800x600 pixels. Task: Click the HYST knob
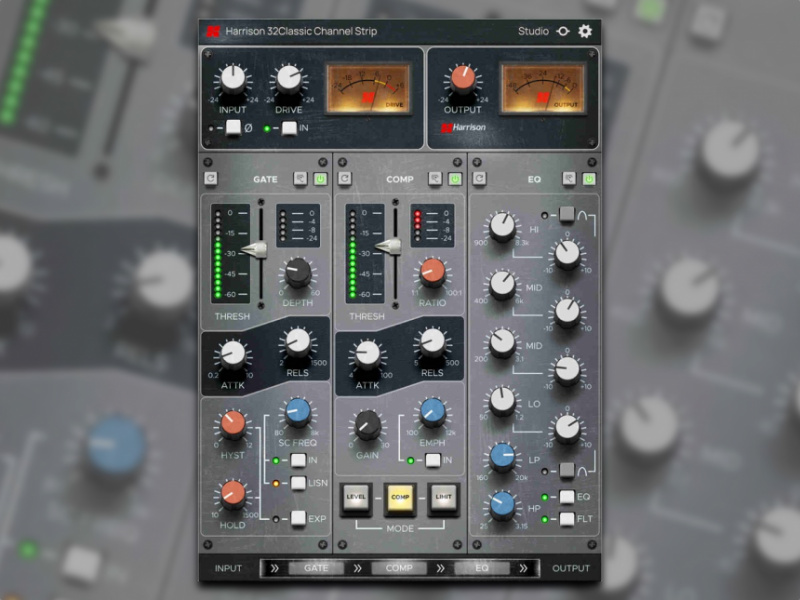[x=233, y=423]
